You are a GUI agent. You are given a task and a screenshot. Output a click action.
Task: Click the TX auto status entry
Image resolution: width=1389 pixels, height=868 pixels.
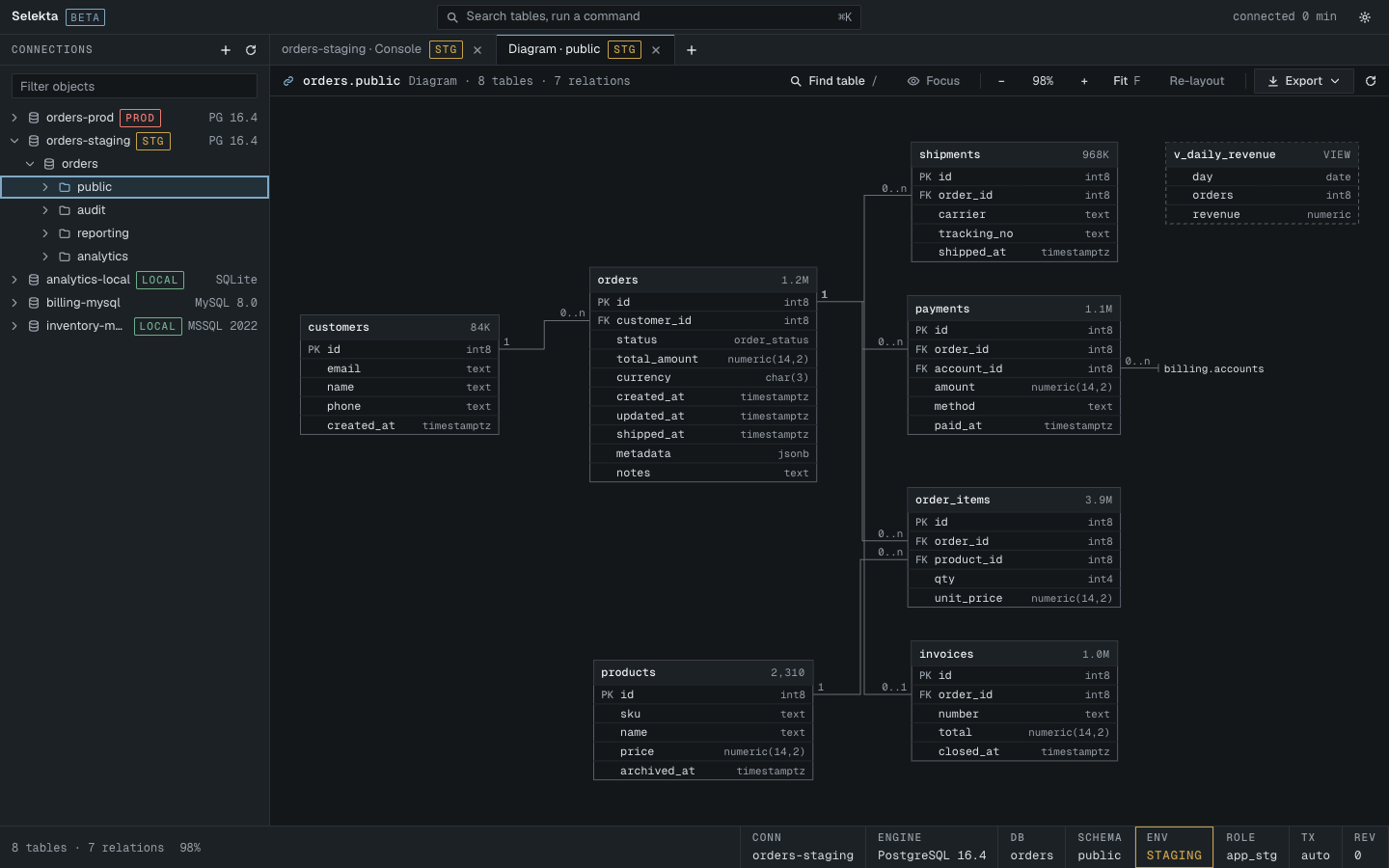1315,847
